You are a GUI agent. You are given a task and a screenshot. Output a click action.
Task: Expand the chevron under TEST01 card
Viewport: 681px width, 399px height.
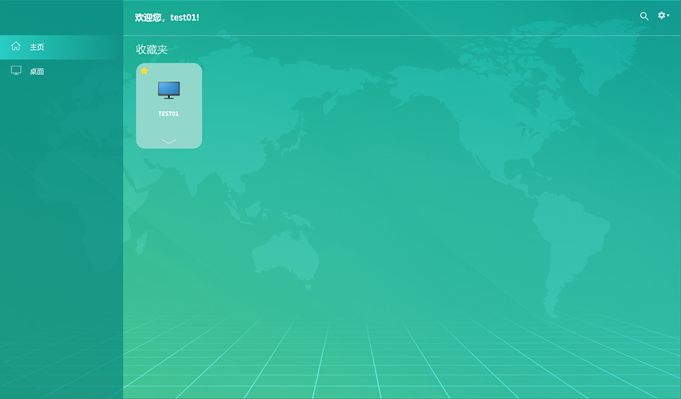pyautogui.click(x=169, y=141)
